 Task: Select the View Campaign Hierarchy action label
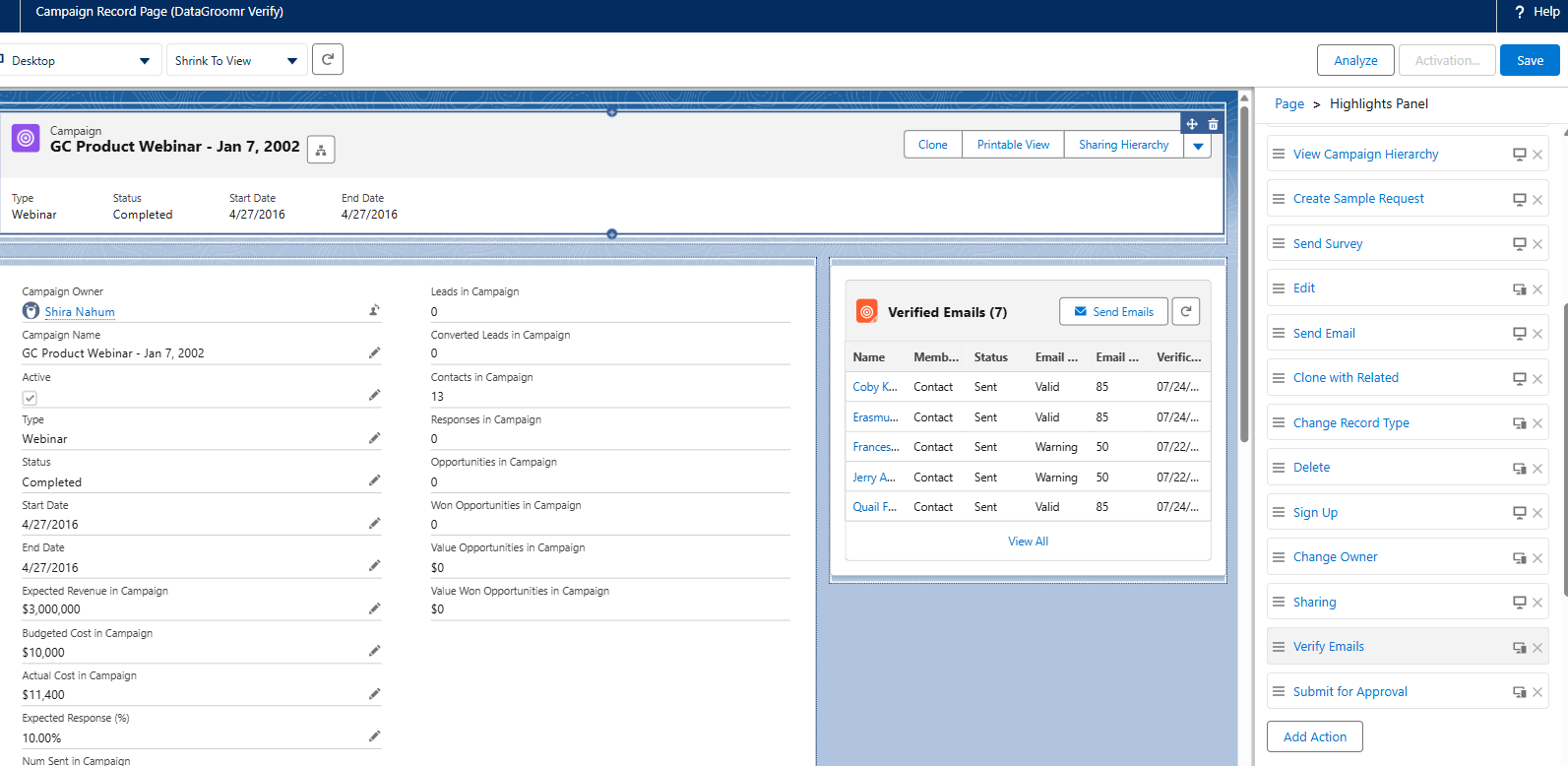pyautogui.click(x=1365, y=155)
